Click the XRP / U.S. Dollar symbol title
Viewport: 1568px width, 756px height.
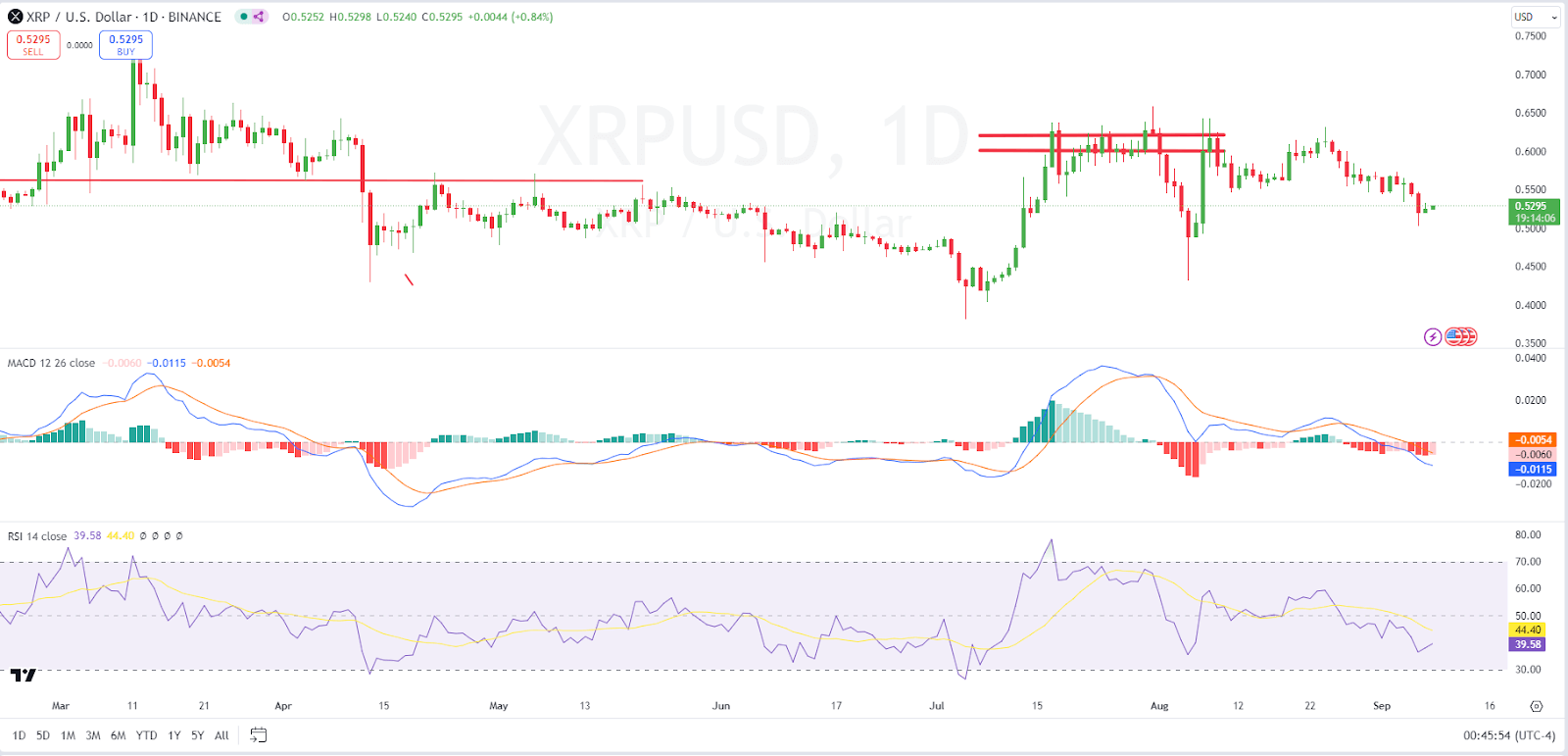click(x=123, y=17)
